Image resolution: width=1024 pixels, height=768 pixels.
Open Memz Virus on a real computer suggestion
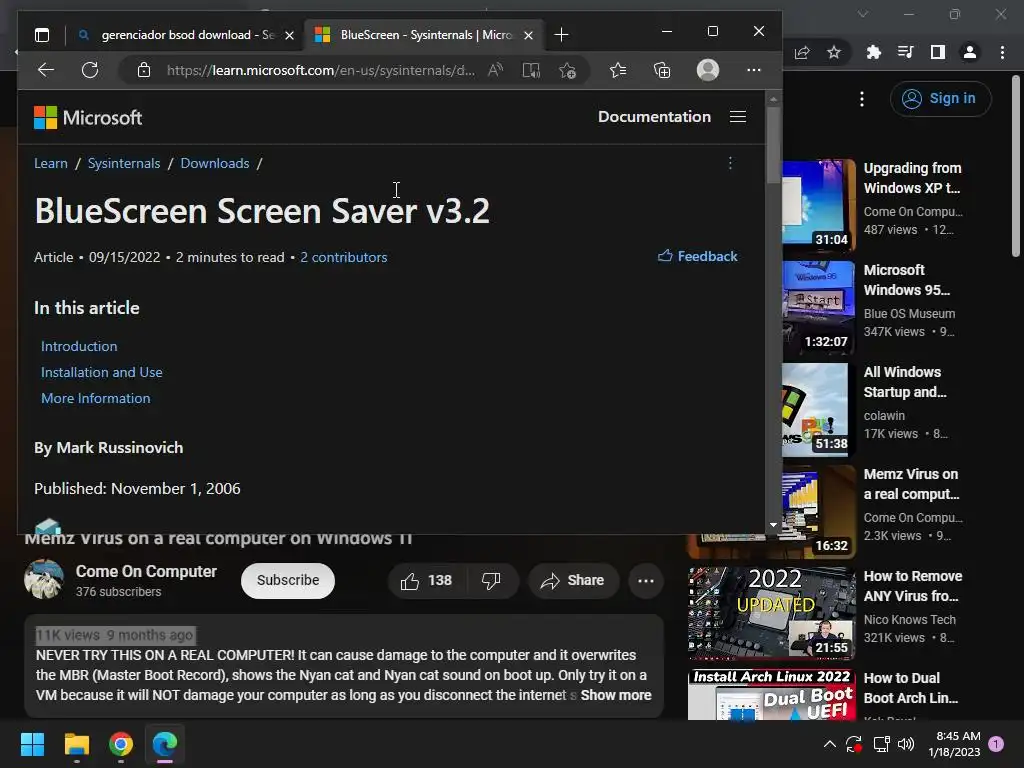tap(912, 484)
